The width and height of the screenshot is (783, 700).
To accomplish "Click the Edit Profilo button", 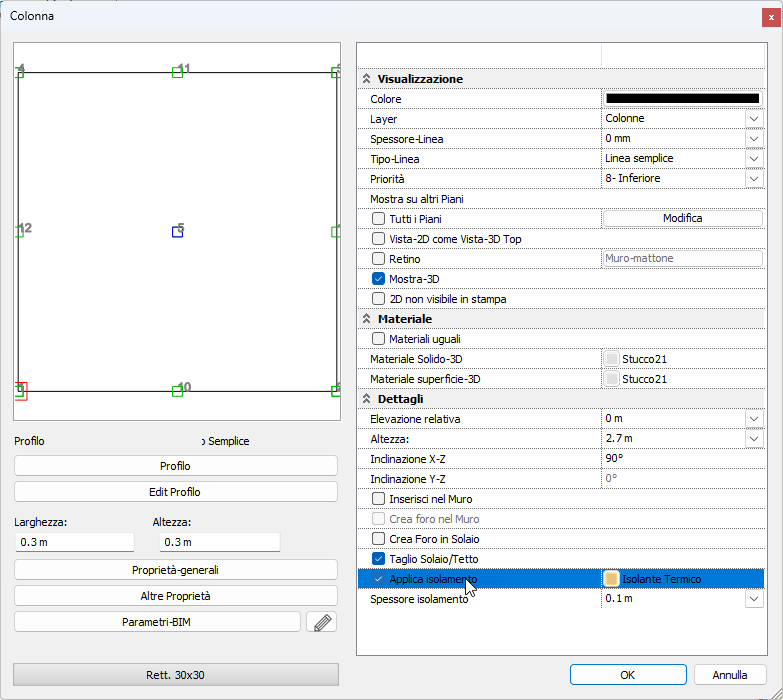I will coord(176,492).
